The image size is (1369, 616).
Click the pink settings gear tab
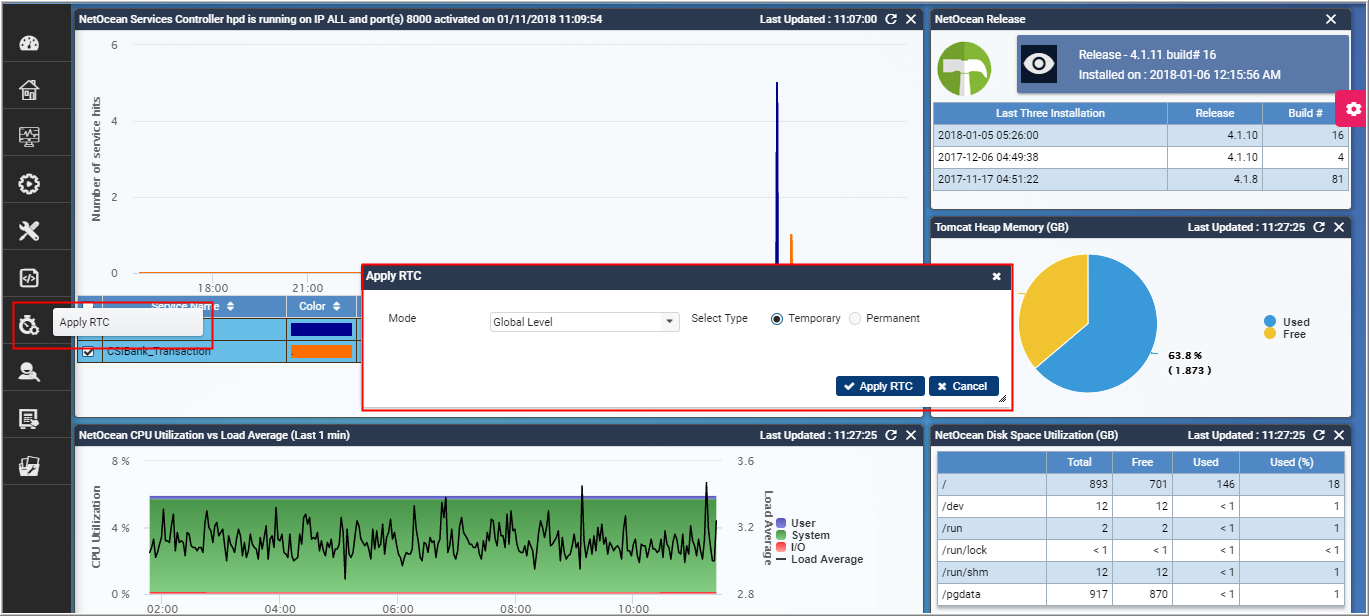[1353, 109]
